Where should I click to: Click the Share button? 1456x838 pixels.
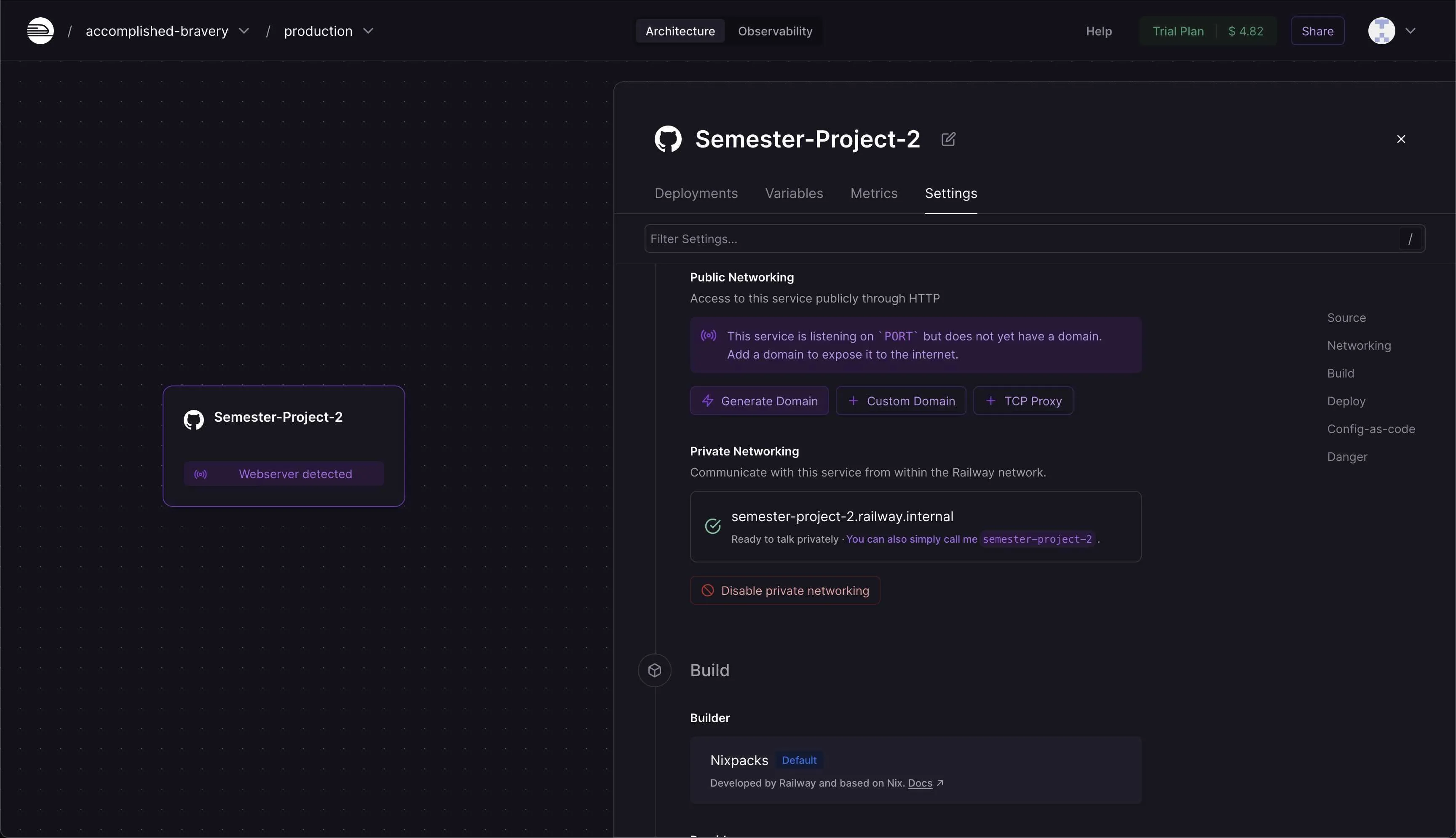coord(1317,31)
